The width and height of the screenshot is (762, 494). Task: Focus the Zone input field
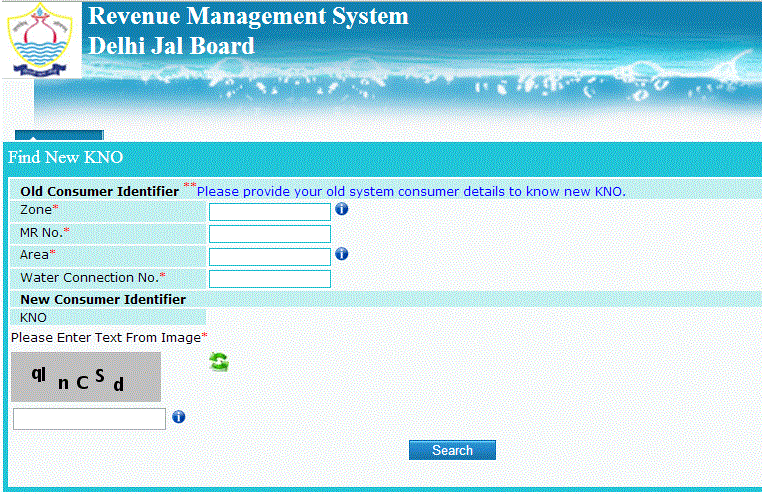pyautogui.click(x=270, y=212)
